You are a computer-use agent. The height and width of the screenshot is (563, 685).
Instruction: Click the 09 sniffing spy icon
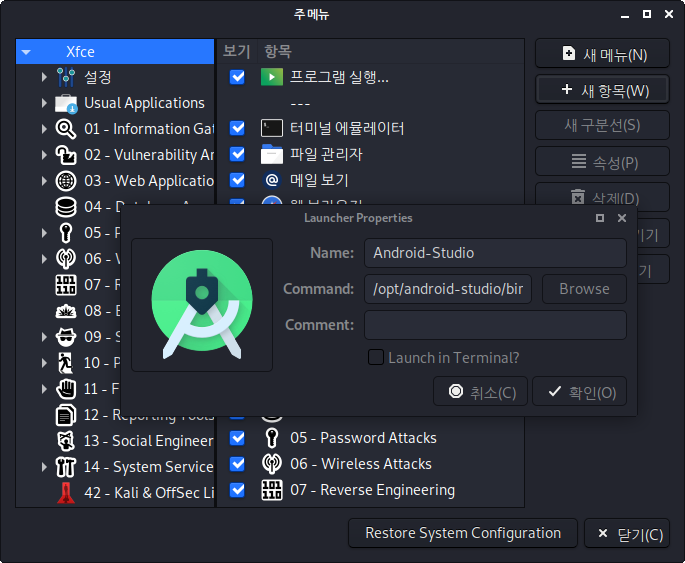click(66, 337)
